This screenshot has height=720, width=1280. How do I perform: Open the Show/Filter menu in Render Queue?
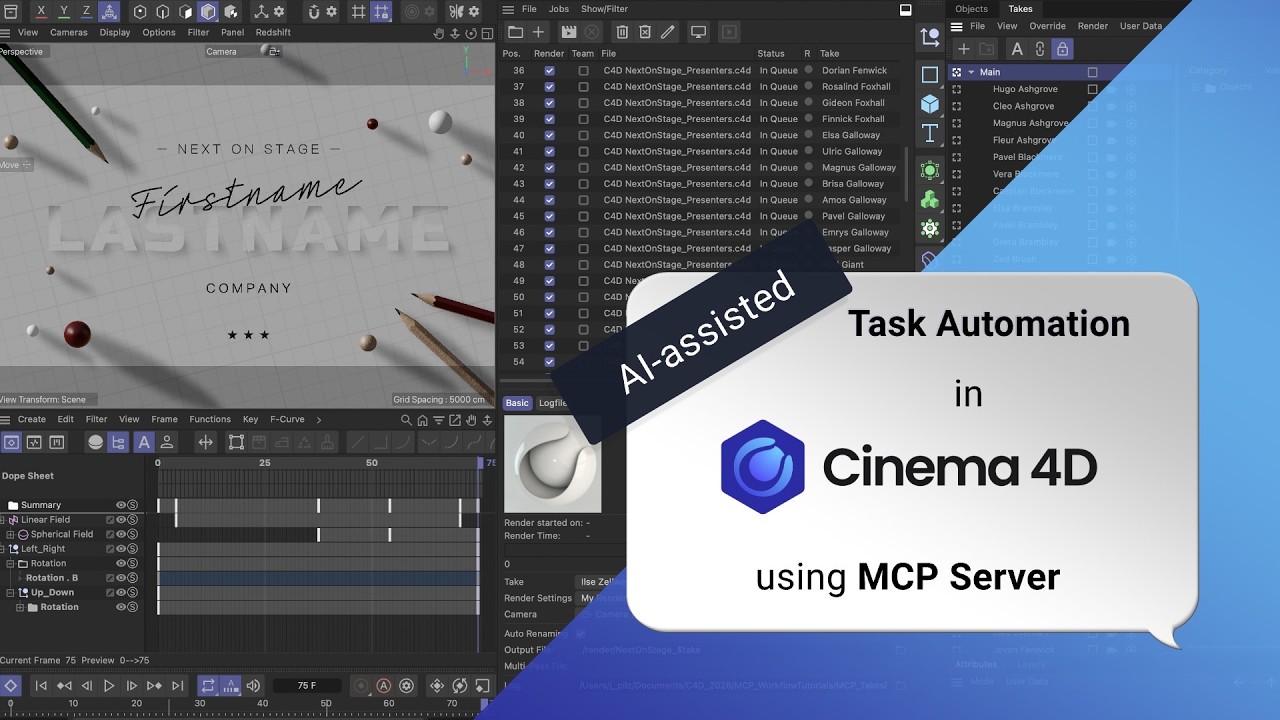[603, 9]
